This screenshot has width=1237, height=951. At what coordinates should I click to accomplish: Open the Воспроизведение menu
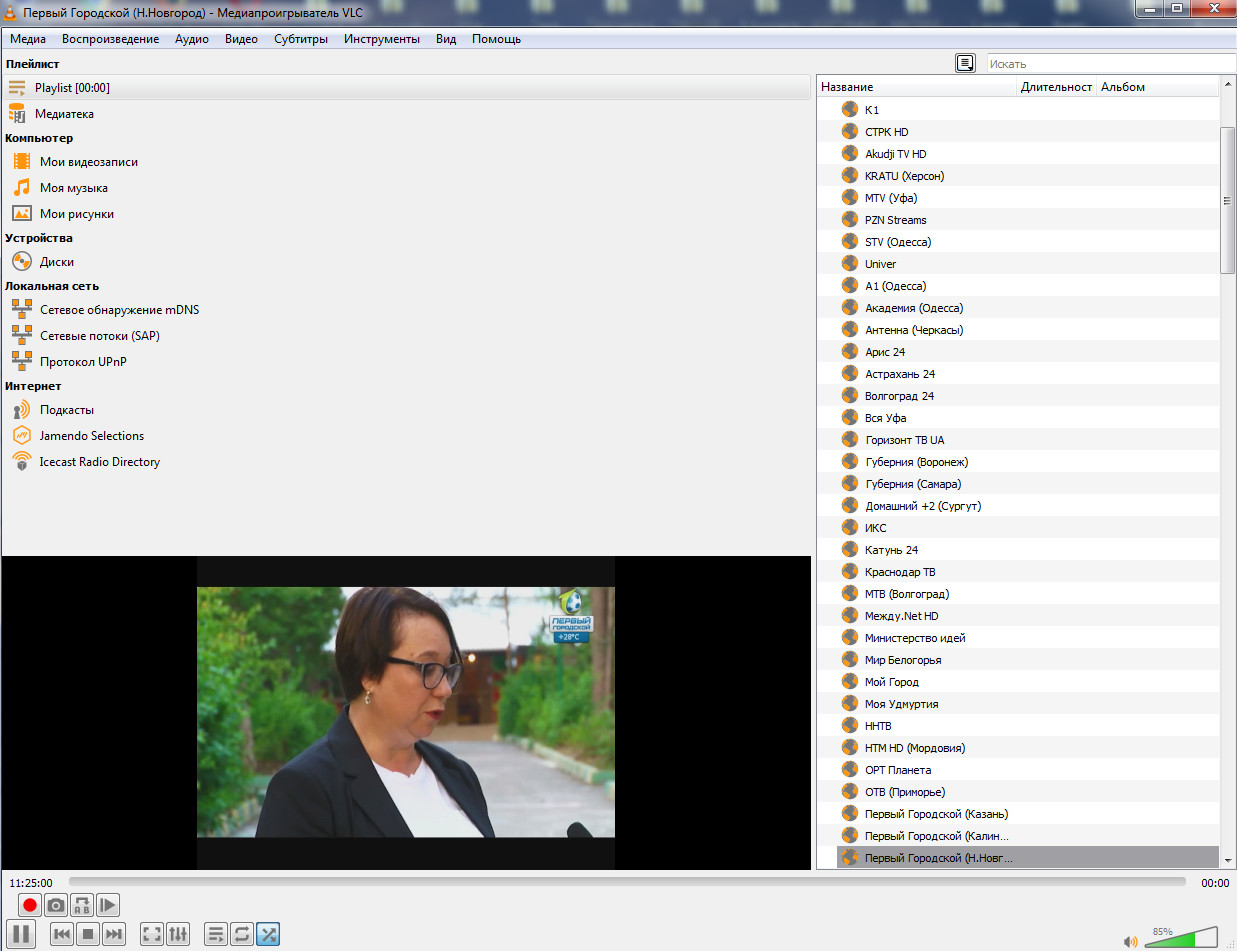(x=110, y=39)
